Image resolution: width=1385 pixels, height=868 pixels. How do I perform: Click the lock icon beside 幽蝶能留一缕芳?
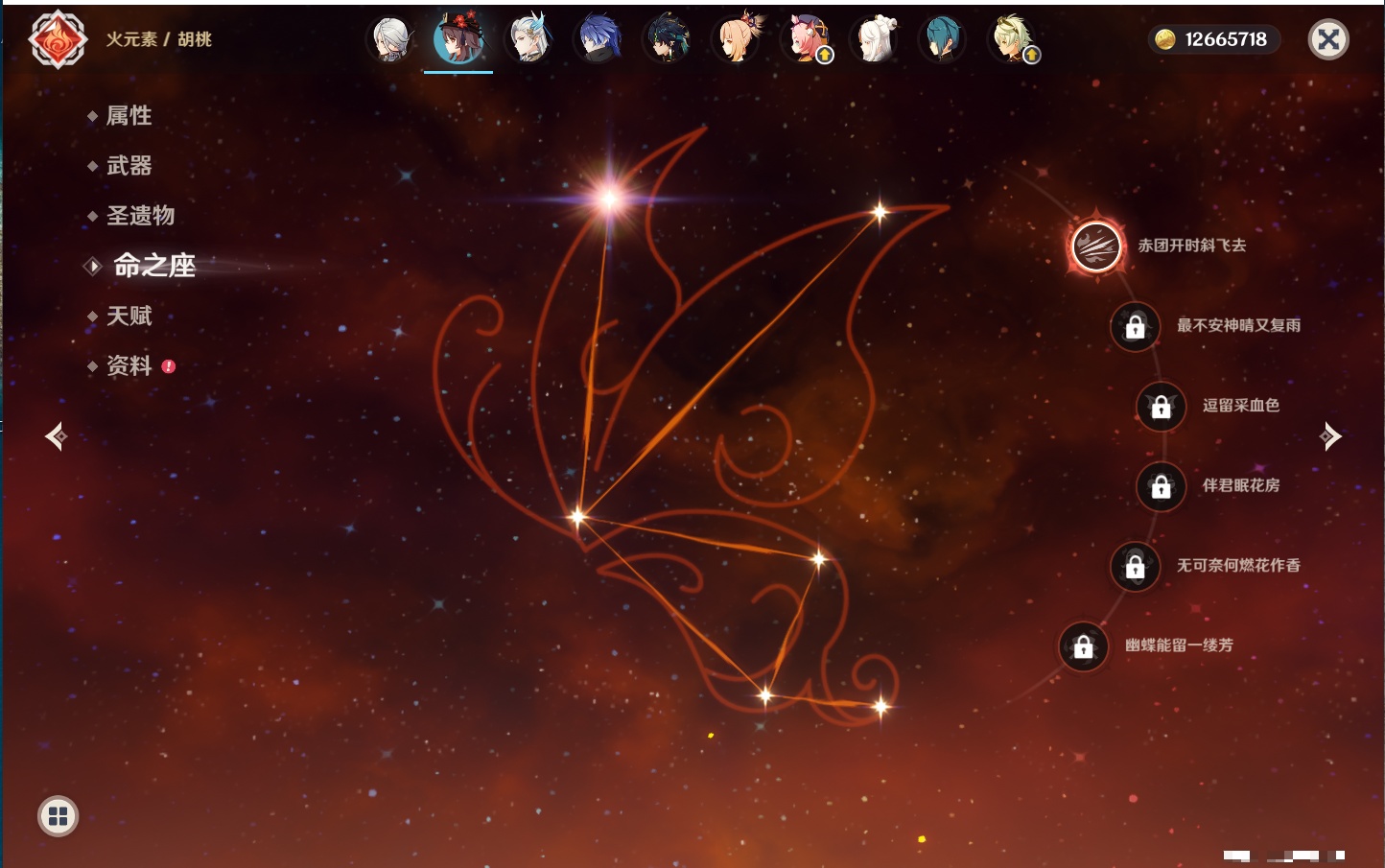pyautogui.click(x=1083, y=646)
